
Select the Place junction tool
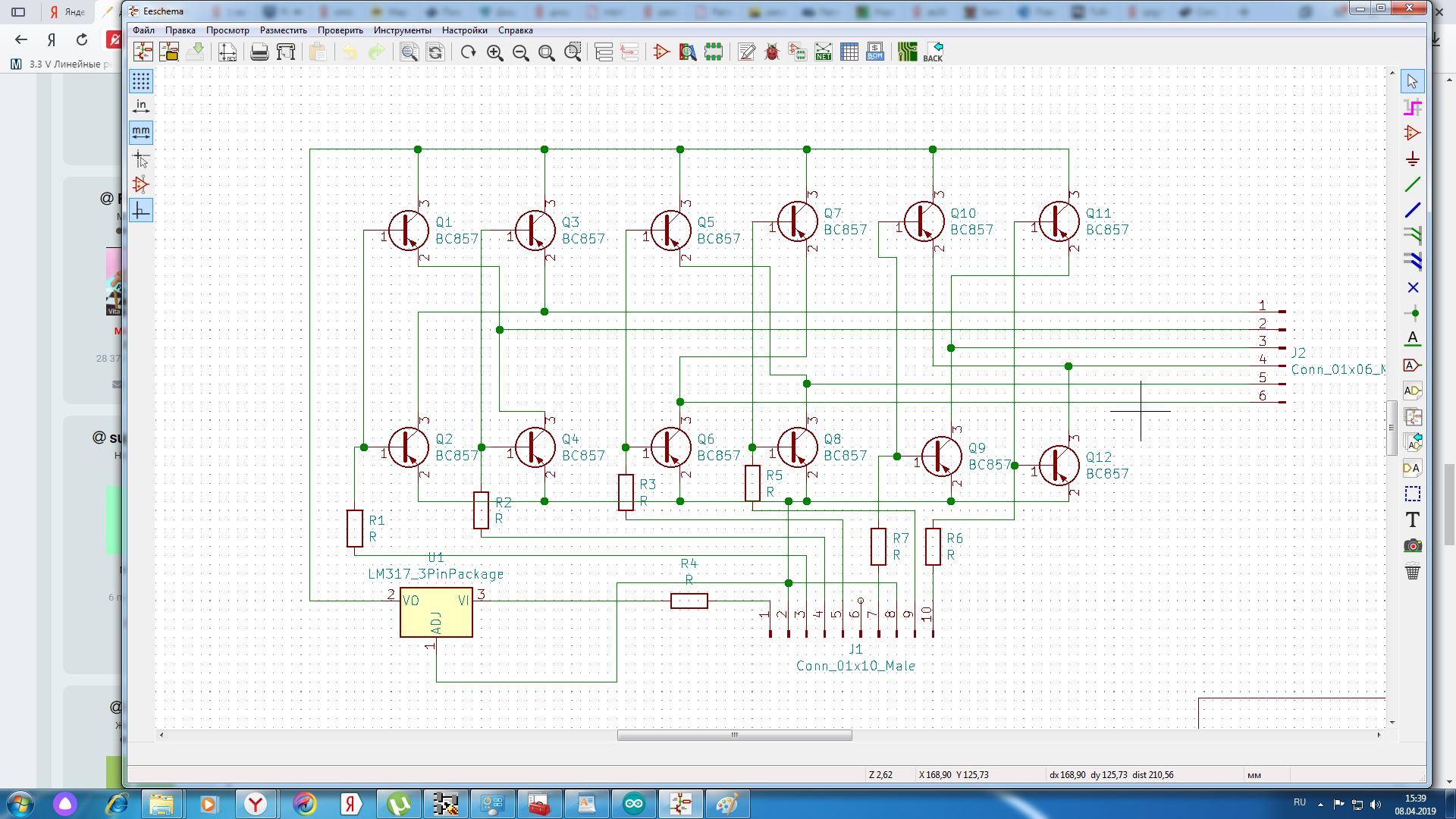pos(1412,313)
